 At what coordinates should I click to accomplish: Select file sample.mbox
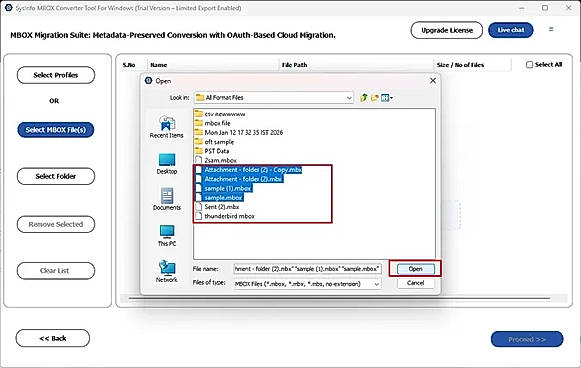coord(219,198)
